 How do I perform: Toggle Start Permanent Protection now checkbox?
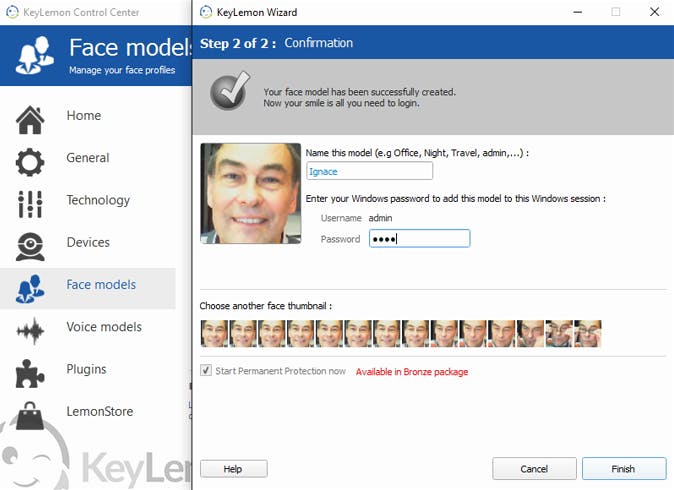tap(206, 370)
